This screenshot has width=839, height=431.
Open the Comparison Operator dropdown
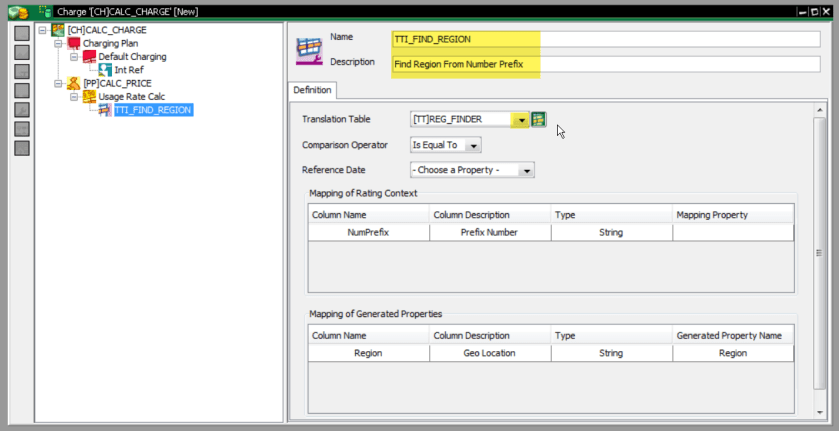click(x=474, y=146)
